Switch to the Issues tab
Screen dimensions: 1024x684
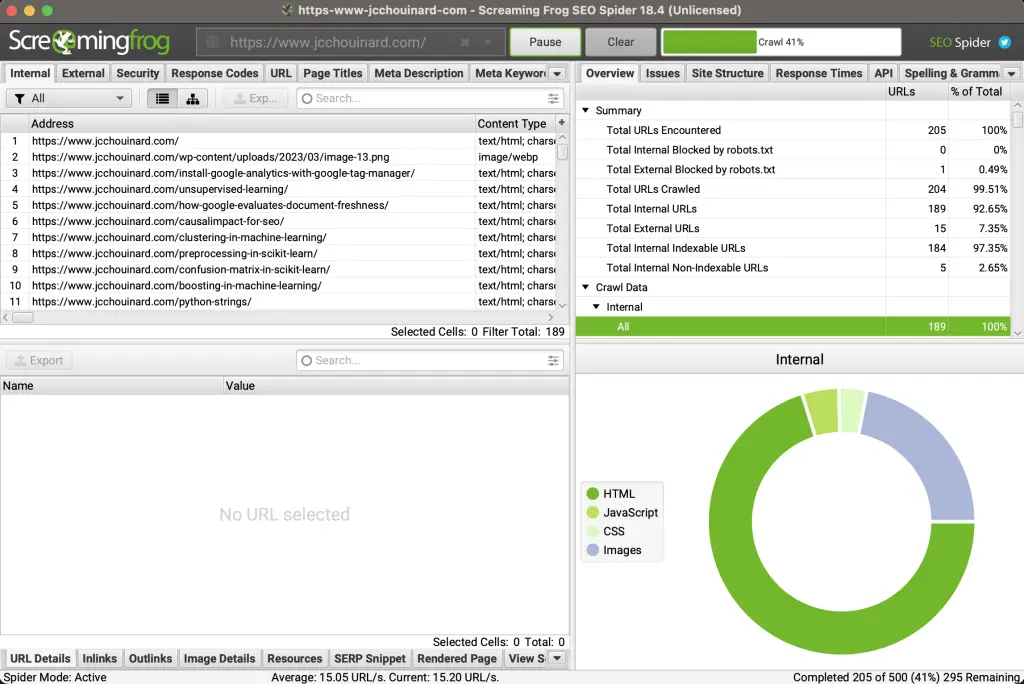click(663, 73)
